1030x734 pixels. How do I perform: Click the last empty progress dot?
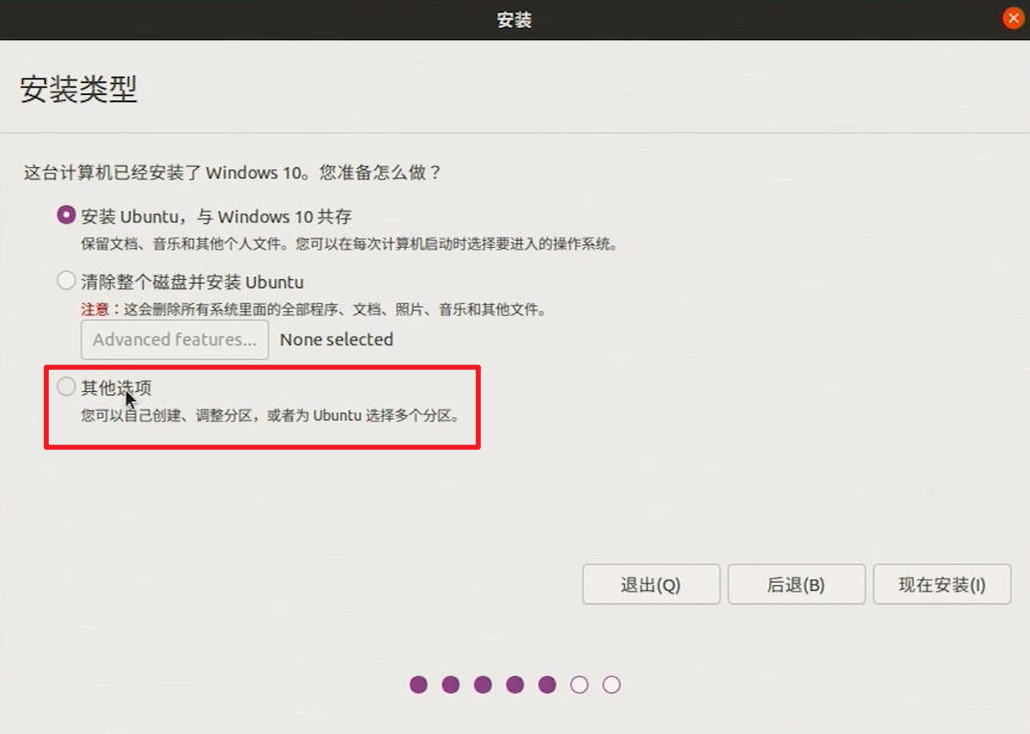(612, 685)
